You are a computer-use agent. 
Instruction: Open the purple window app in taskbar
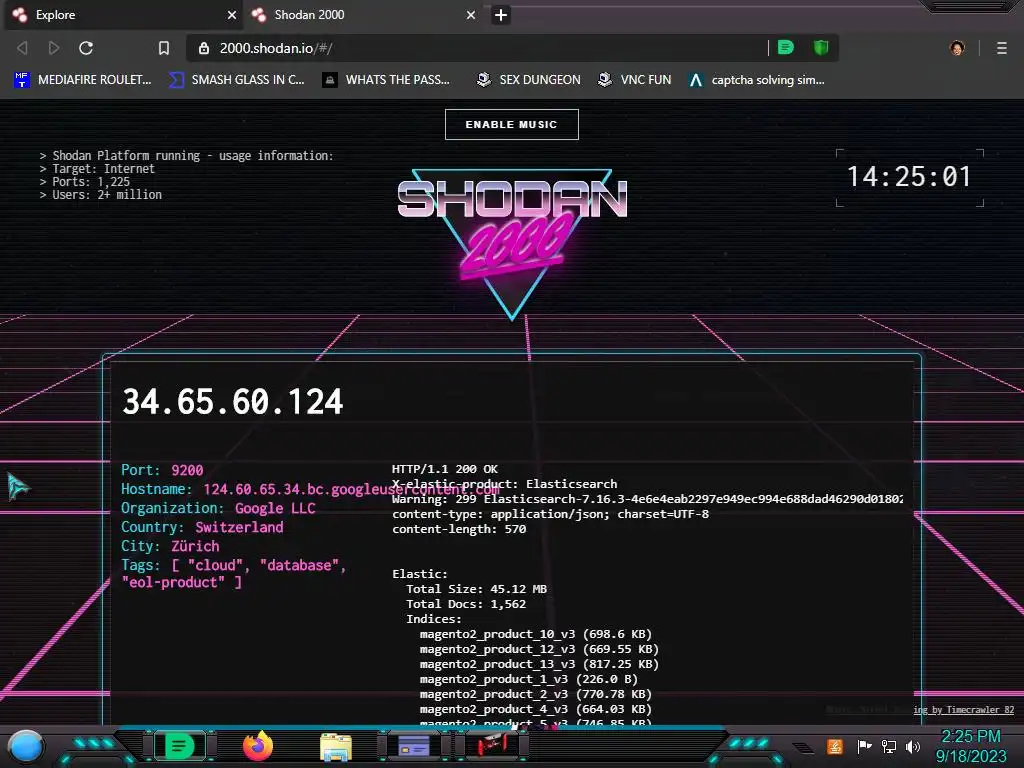[413, 746]
